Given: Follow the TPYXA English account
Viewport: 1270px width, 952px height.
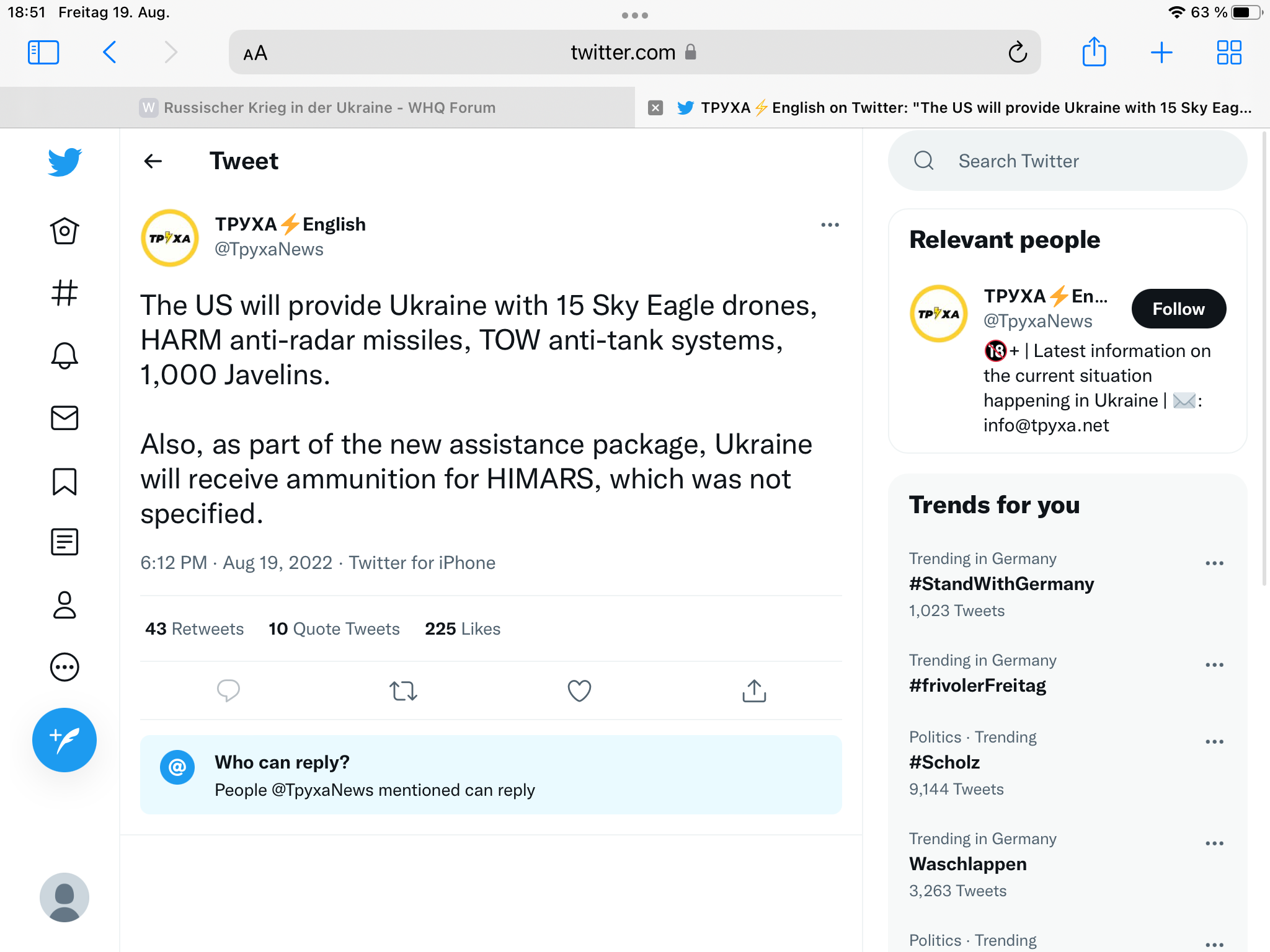Looking at the screenshot, I should [x=1178, y=309].
